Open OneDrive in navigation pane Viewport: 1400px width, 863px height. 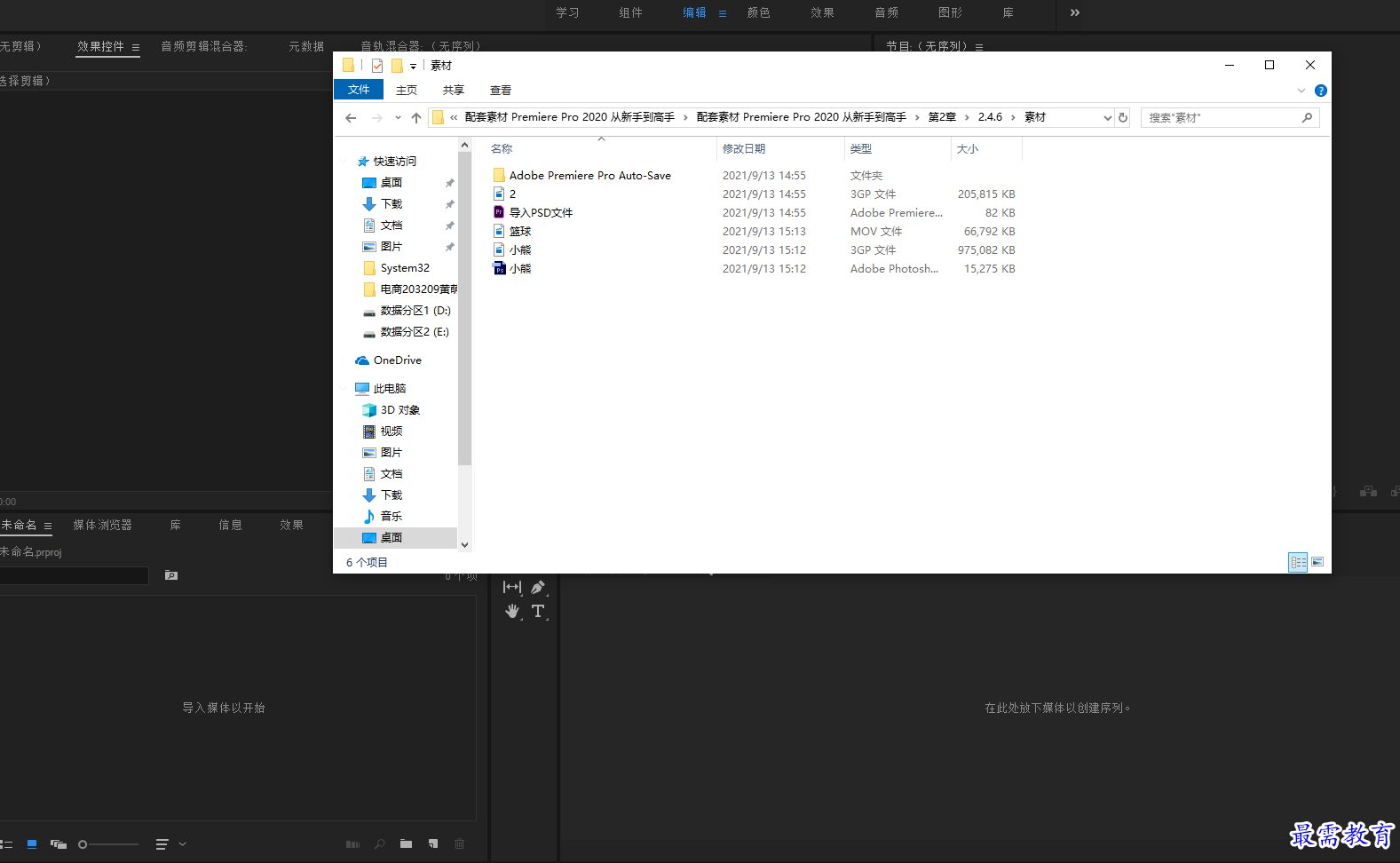(x=397, y=360)
